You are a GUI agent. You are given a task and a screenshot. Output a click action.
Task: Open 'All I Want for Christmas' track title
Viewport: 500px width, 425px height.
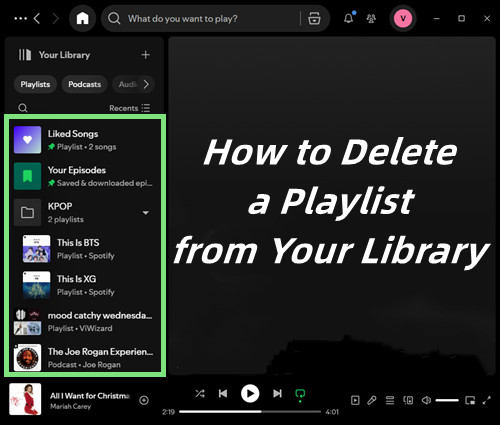(x=90, y=396)
